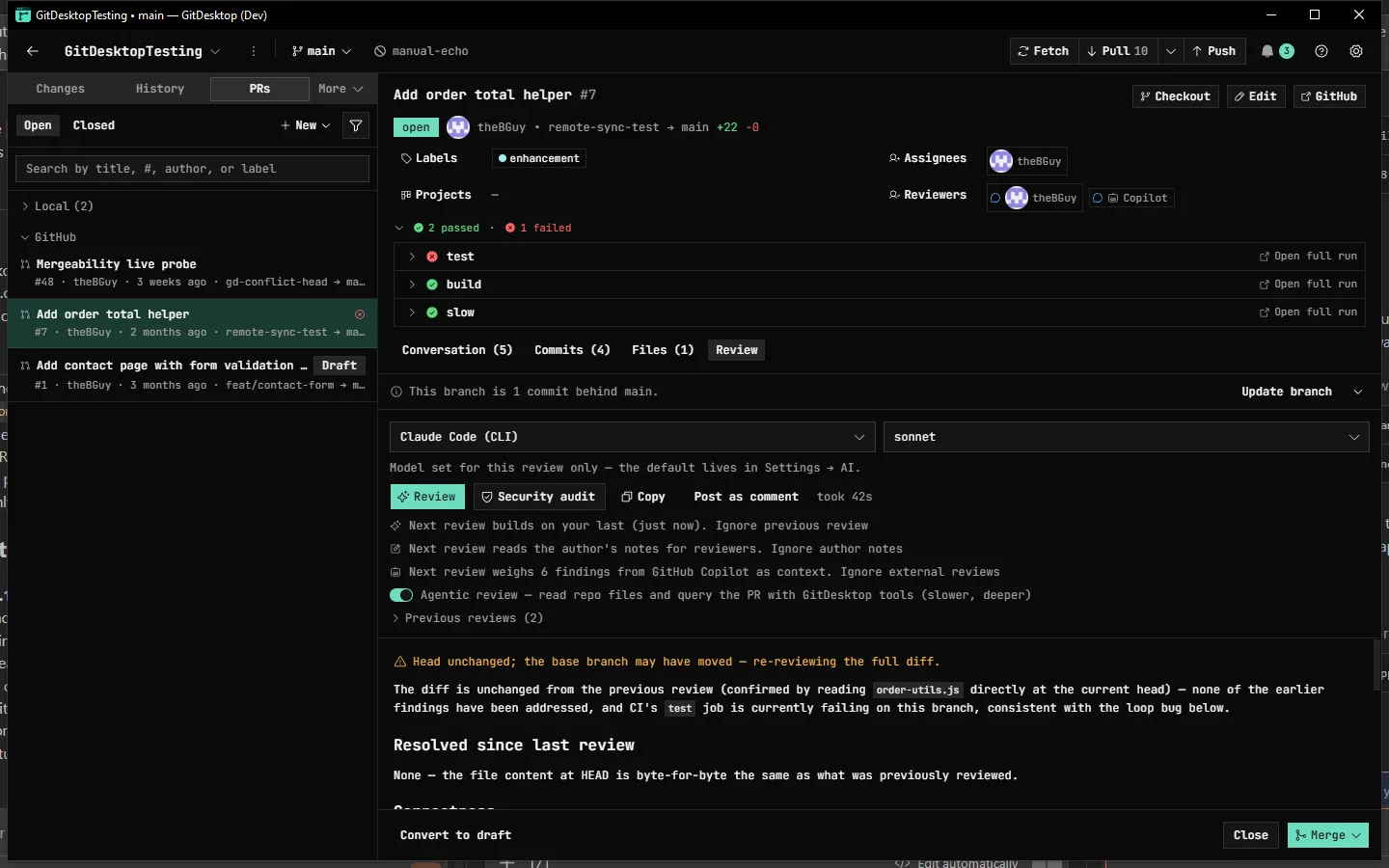This screenshot has width=1389, height=868.
Task: Collapse the checks summary chevron
Action: (x=399, y=229)
